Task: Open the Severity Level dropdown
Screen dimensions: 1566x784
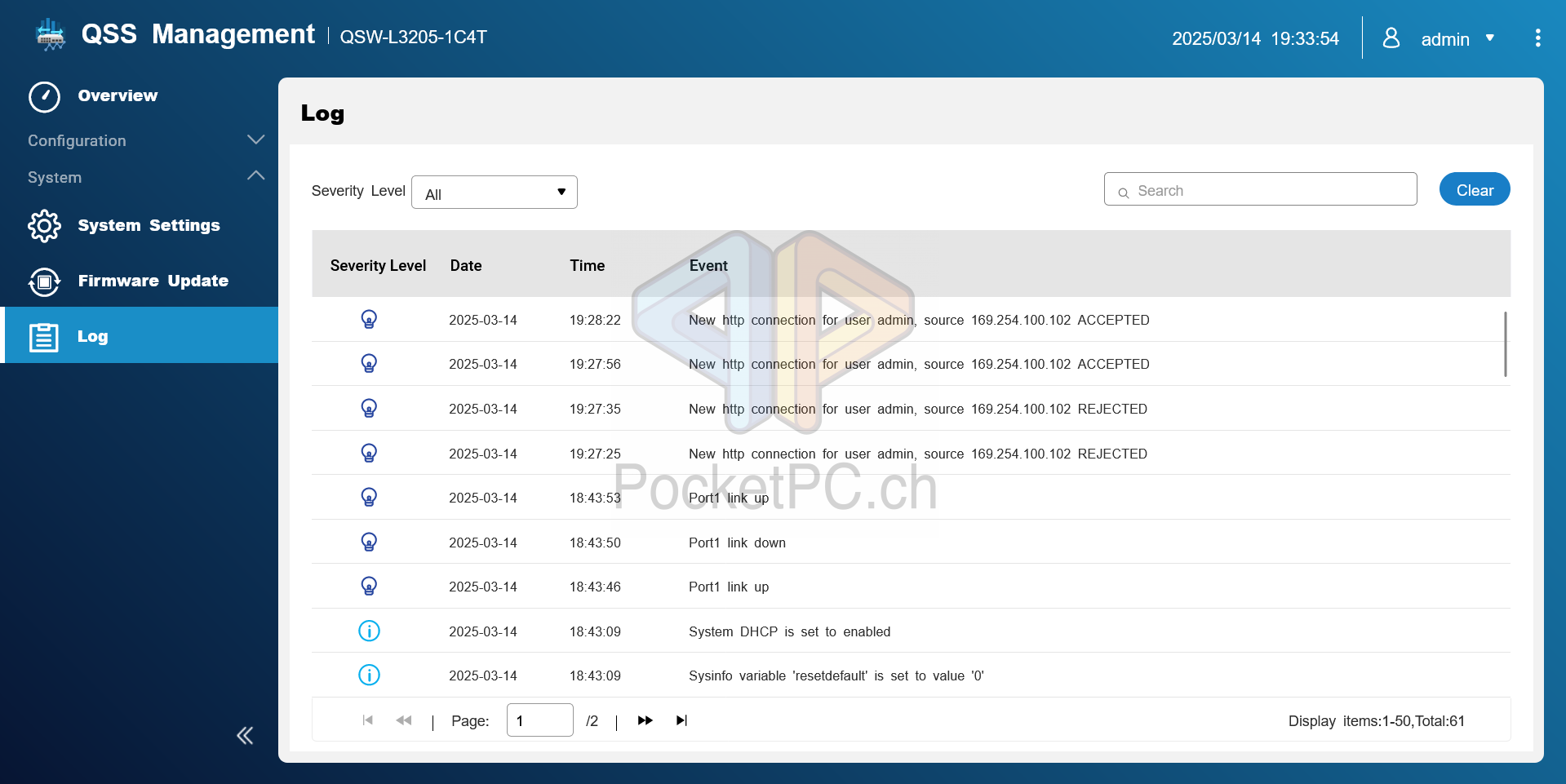Action: tap(494, 193)
